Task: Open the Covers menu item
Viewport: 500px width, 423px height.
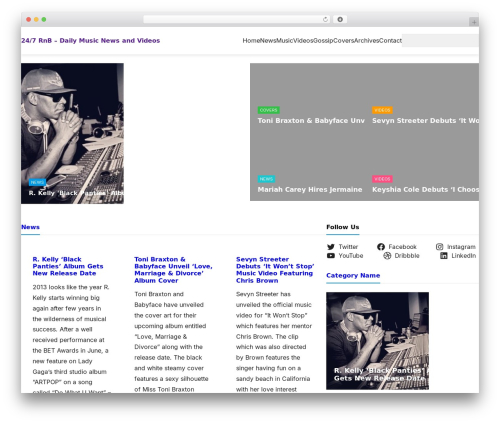Action: [343, 40]
